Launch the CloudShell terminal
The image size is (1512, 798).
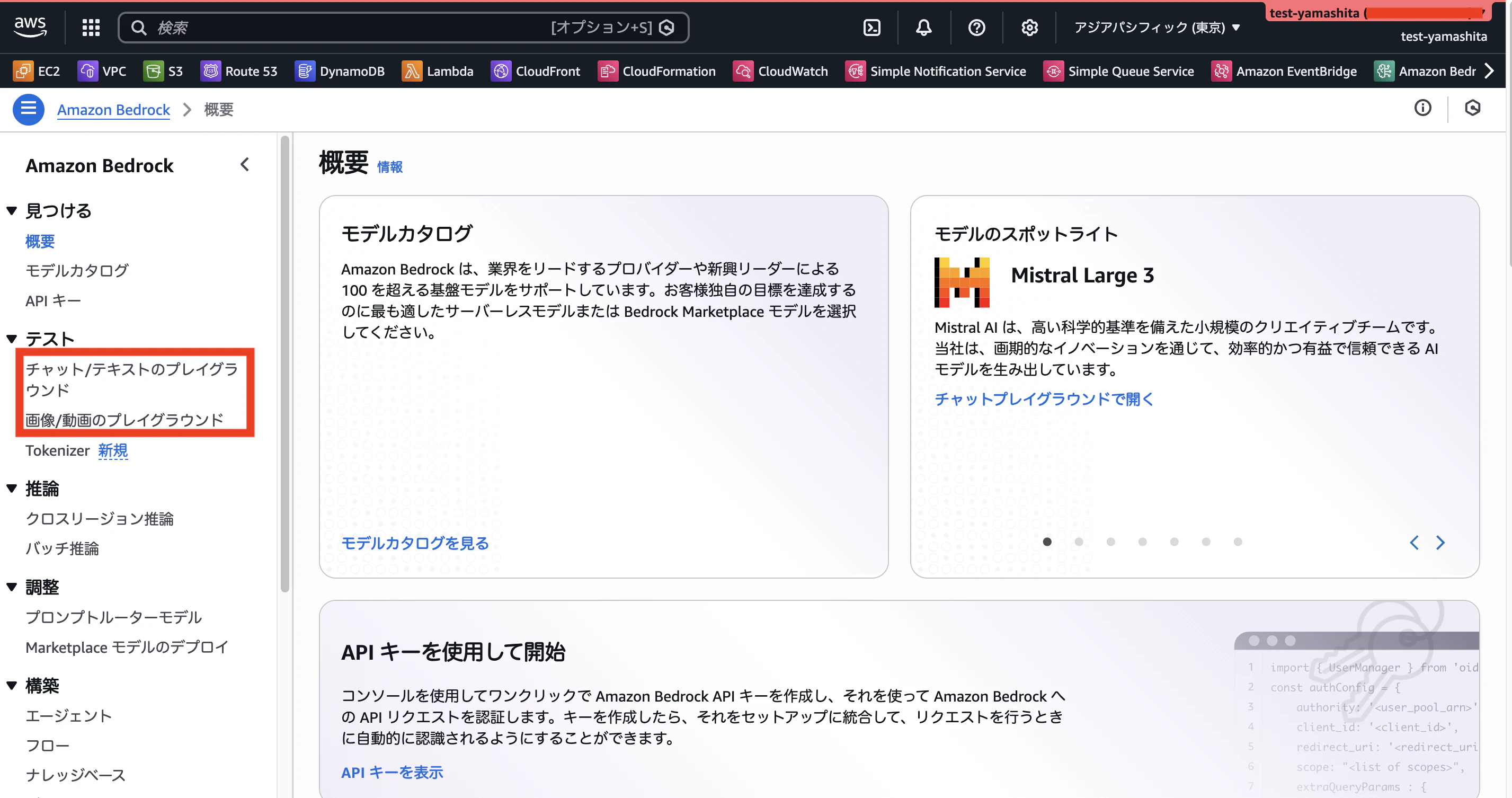(871, 27)
